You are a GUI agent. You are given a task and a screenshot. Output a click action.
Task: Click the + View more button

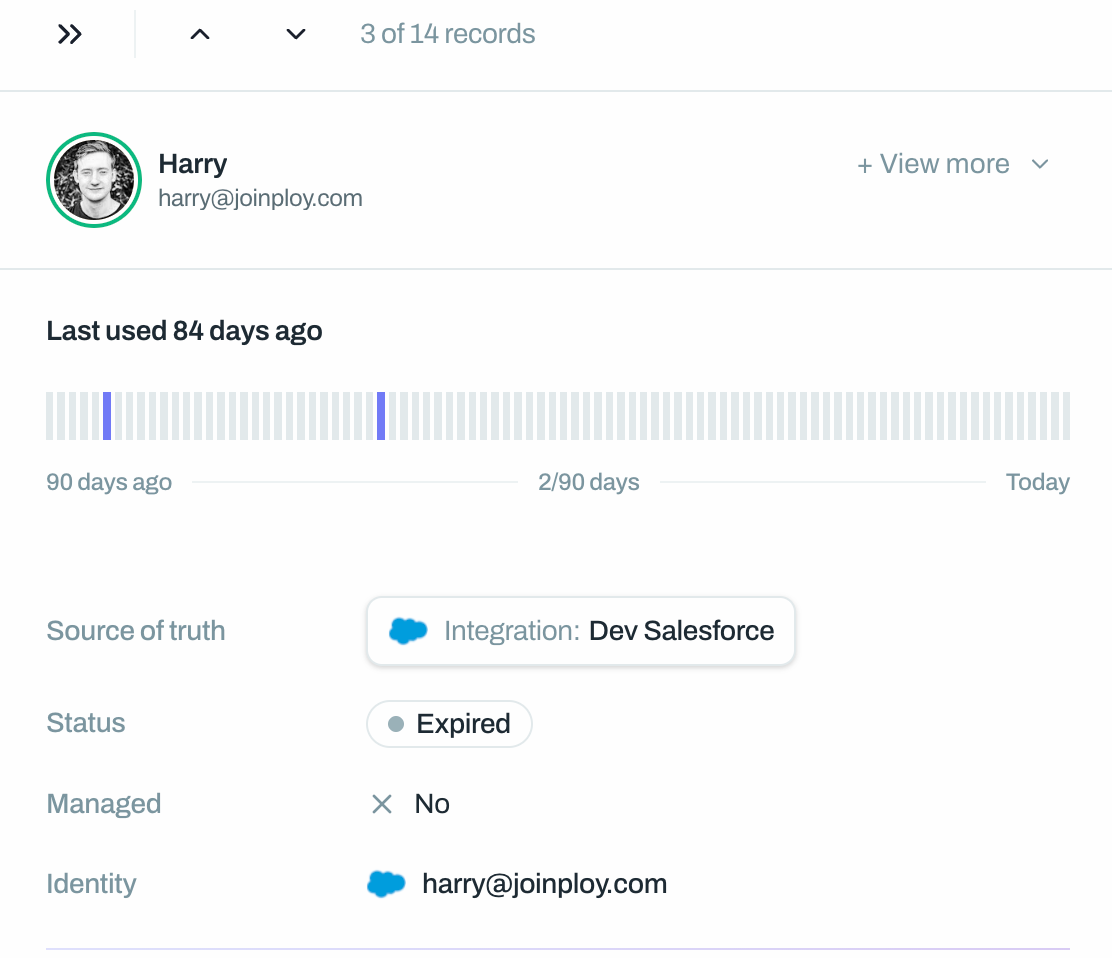tap(934, 164)
